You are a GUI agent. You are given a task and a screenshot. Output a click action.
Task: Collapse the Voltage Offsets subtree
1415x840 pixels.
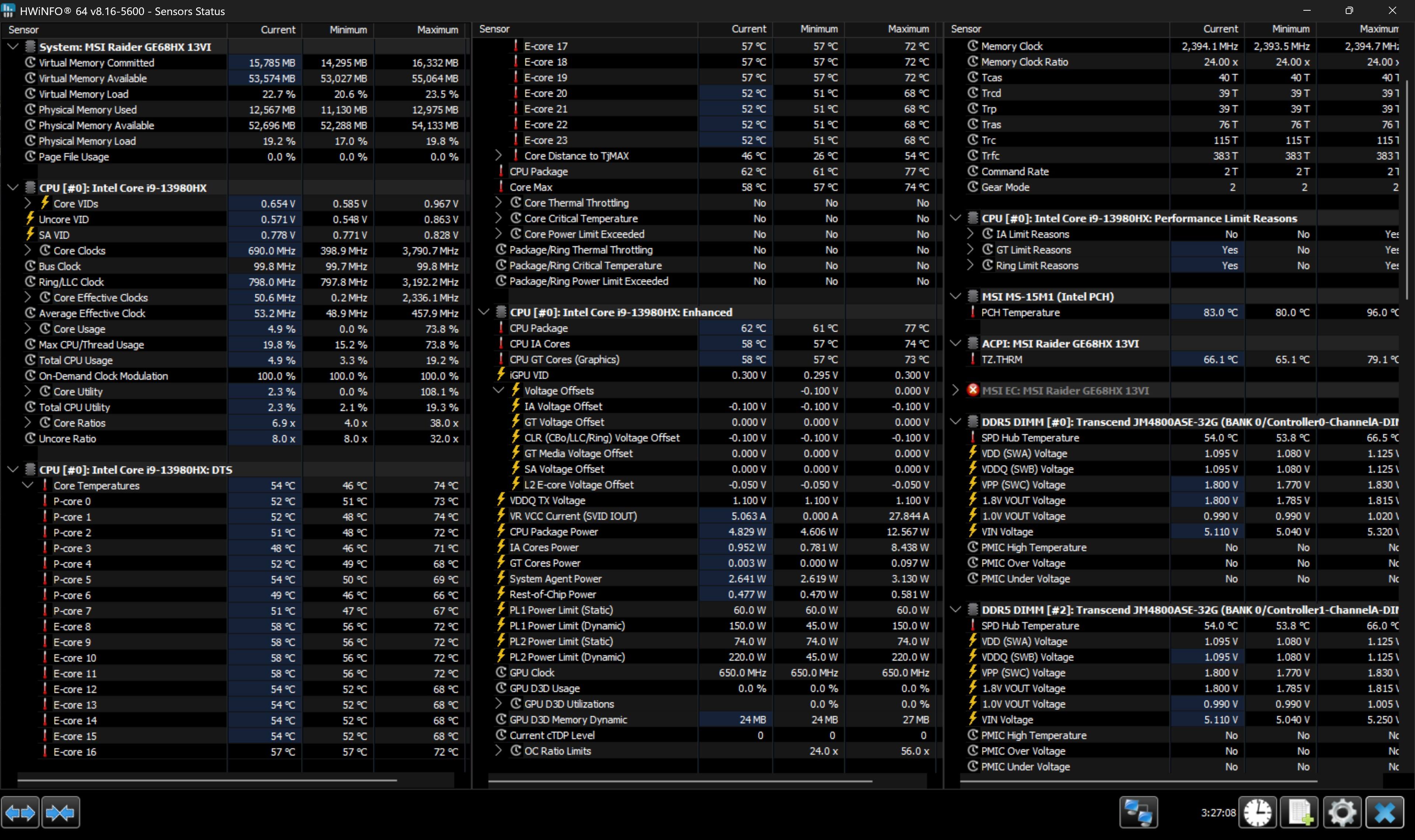pyautogui.click(x=499, y=391)
